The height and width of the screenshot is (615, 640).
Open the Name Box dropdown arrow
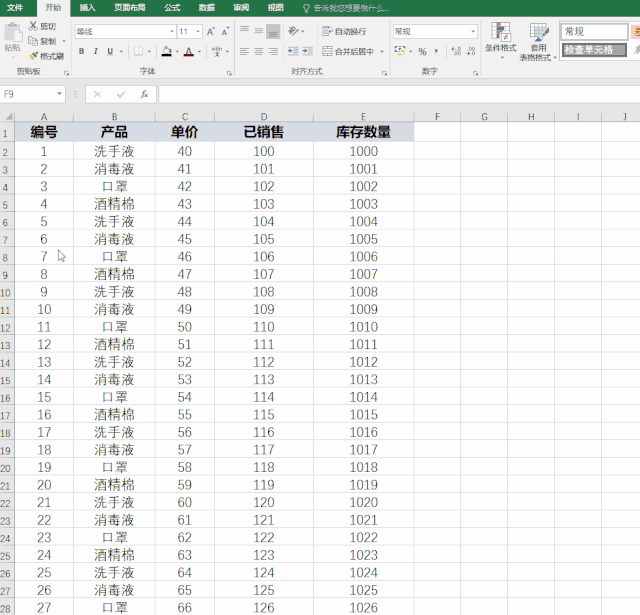(60, 94)
